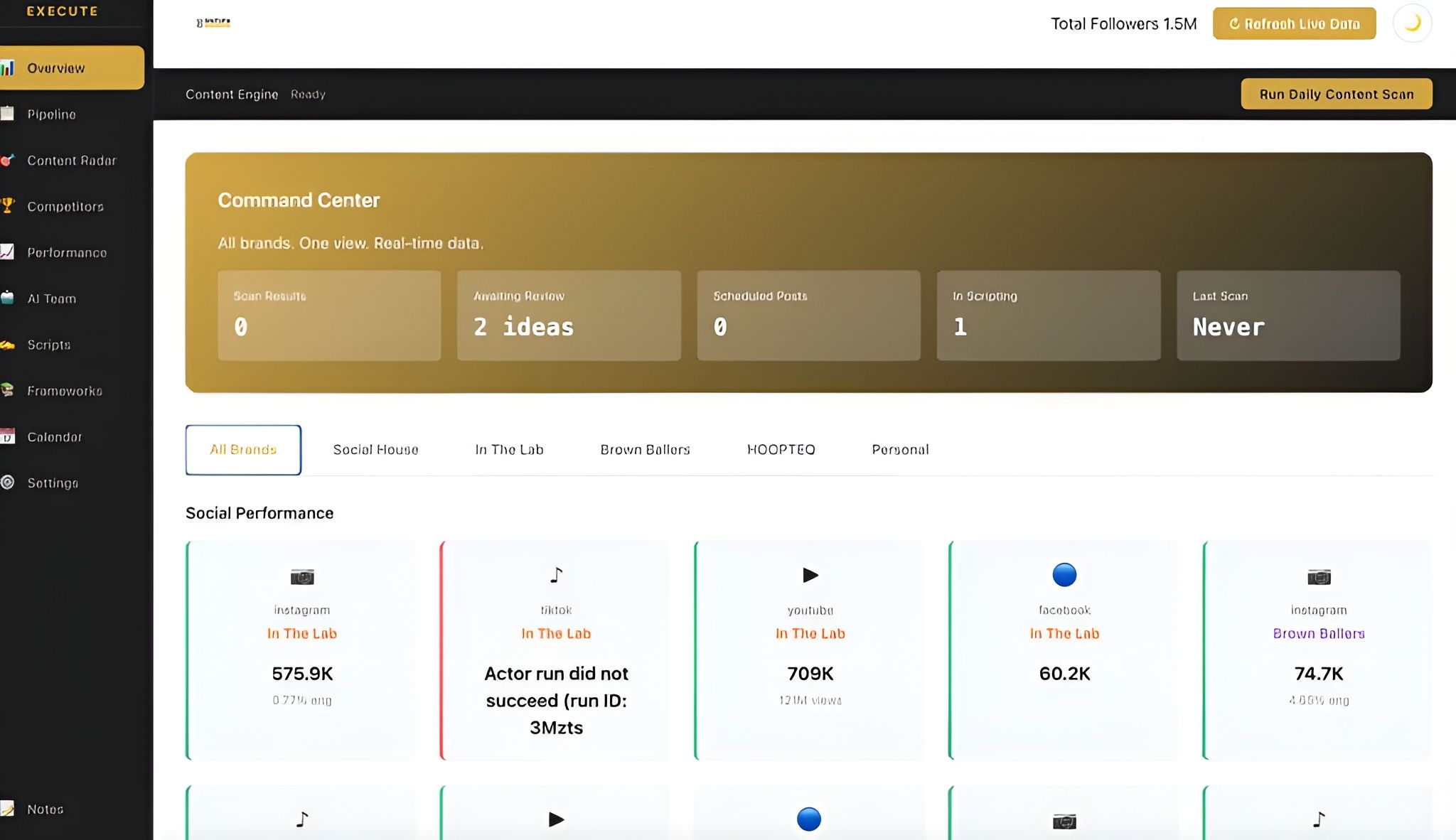Select the HOOPTEQ brand tab

point(781,450)
